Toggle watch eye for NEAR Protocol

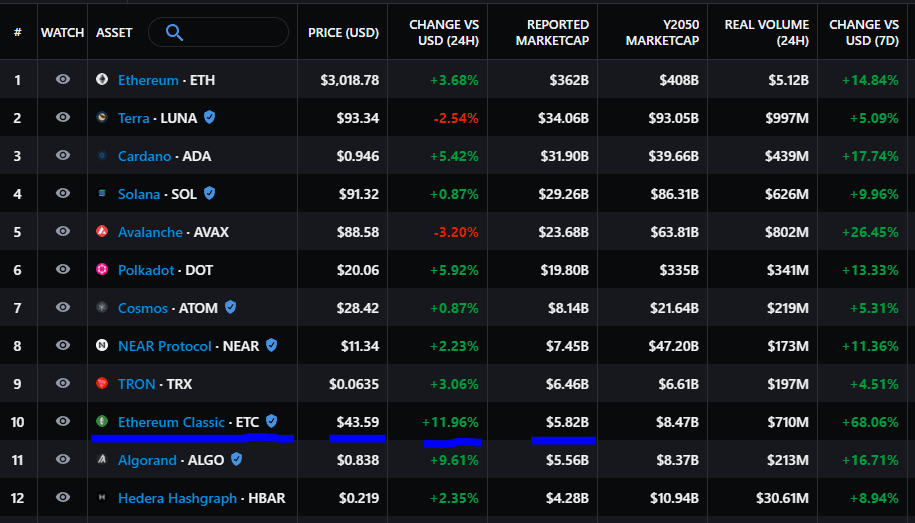coord(63,346)
